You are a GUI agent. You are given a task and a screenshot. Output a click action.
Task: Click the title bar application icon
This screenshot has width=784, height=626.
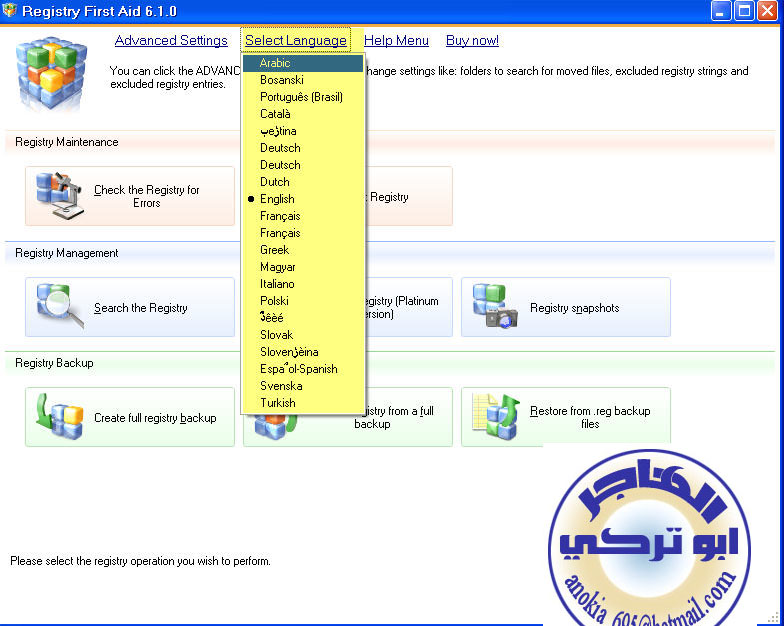pos(11,11)
